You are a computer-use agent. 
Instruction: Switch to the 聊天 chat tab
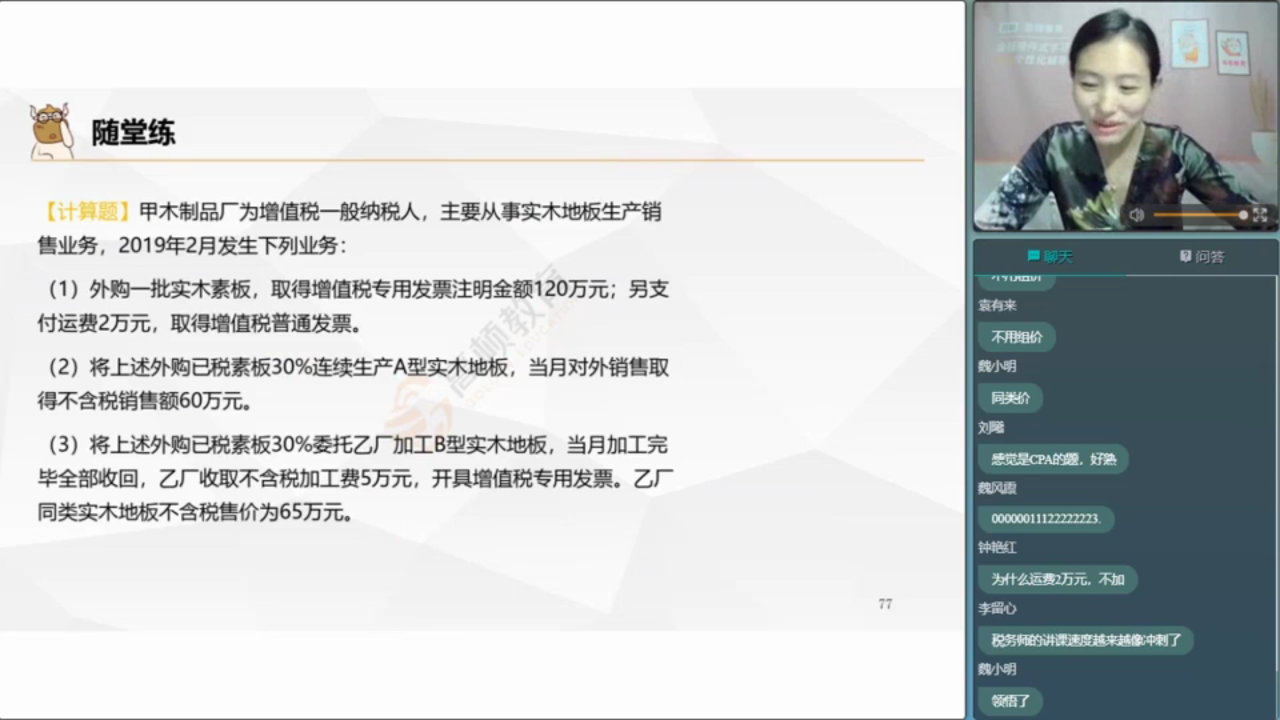pos(1049,257)
